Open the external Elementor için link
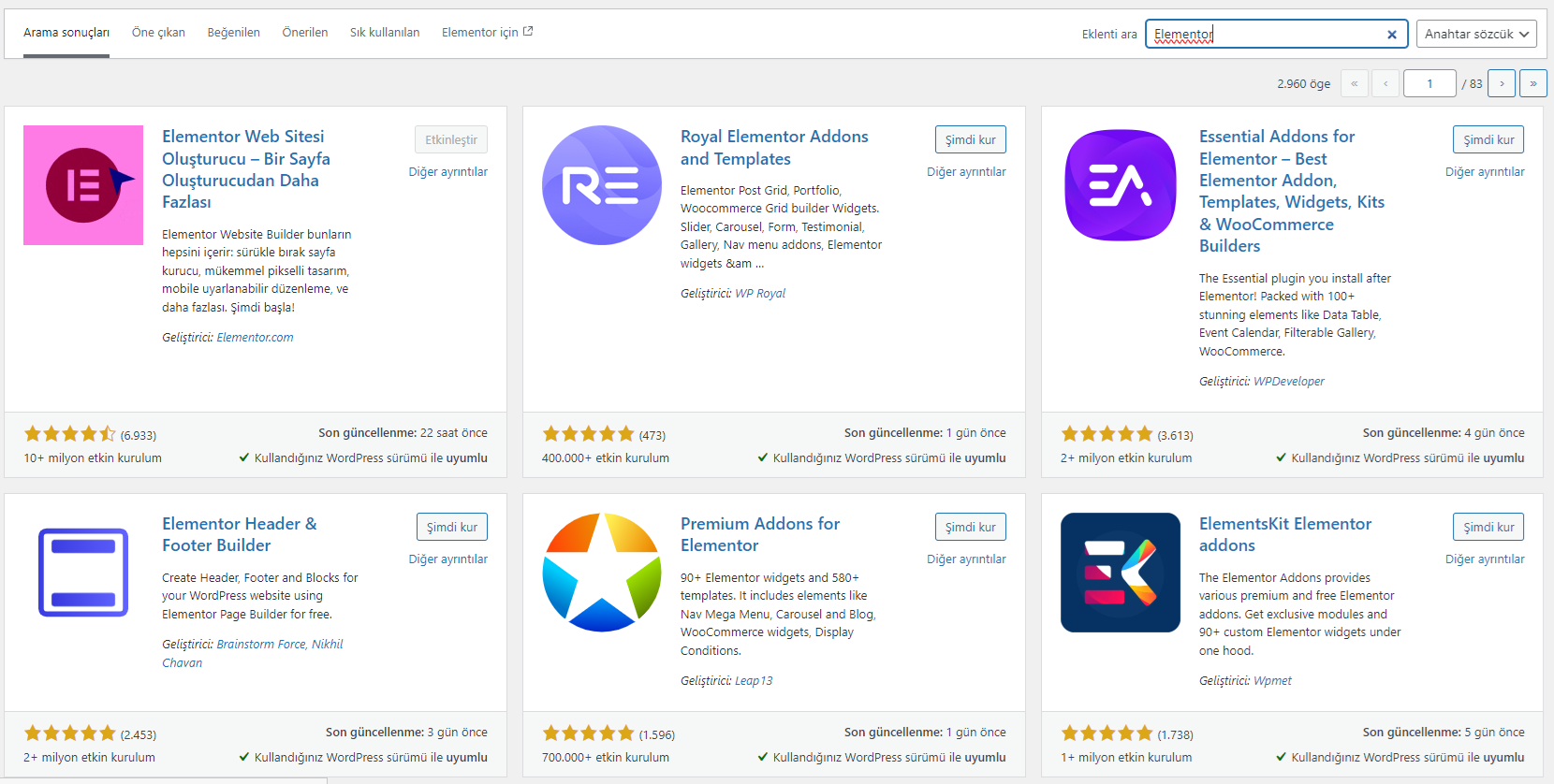The width and height of the screenshot is (1554, 784). (487, 33)
